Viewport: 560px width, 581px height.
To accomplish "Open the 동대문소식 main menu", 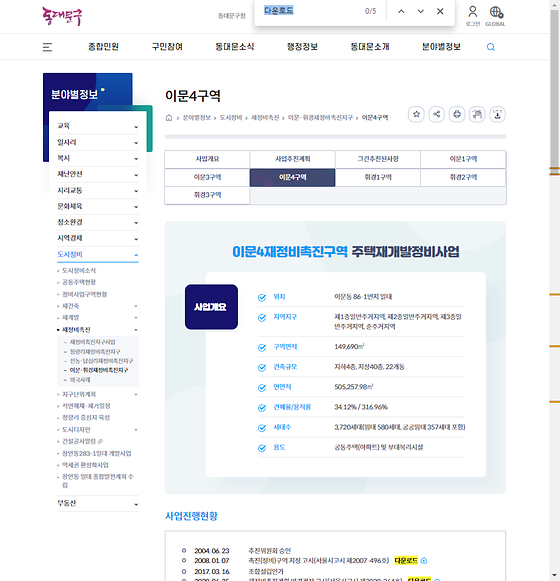I will 235,47.
